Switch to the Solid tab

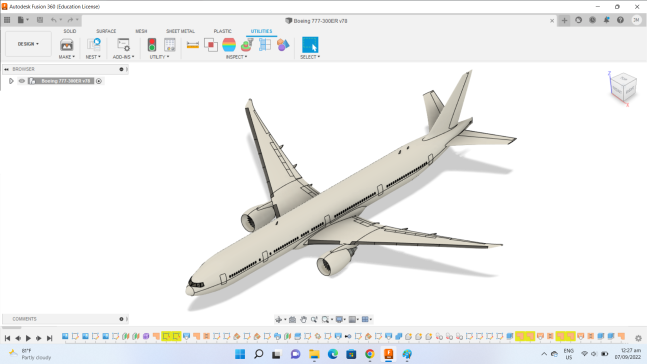tap(70, 31)
